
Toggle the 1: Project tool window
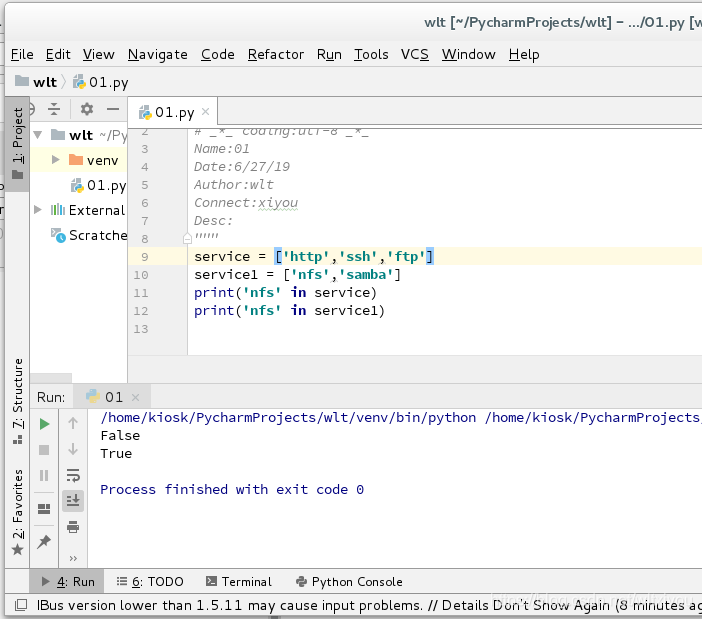[17, 143]
